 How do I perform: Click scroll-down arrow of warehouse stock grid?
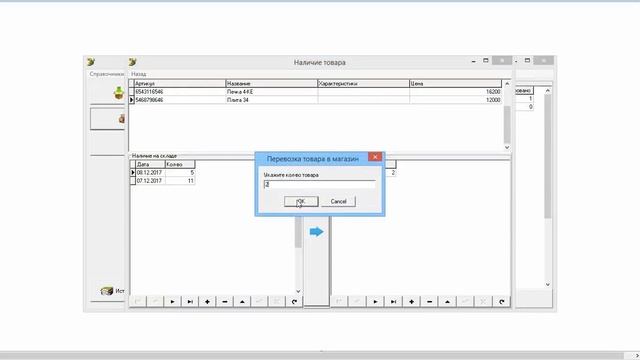click(298, 291)
